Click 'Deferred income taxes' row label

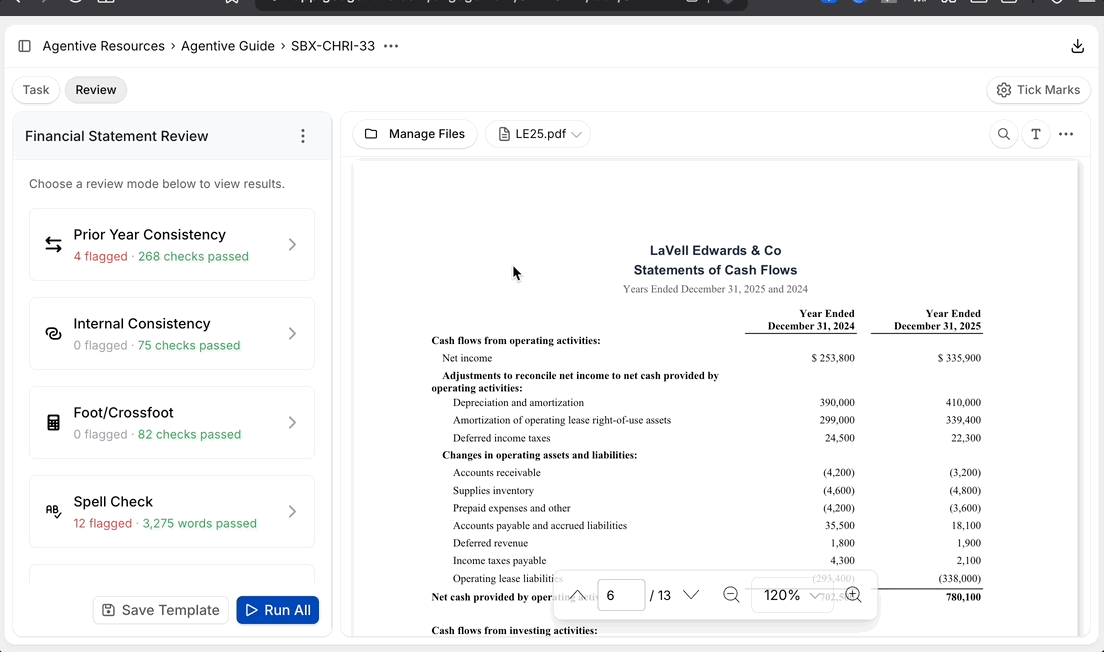click(501, 438)
